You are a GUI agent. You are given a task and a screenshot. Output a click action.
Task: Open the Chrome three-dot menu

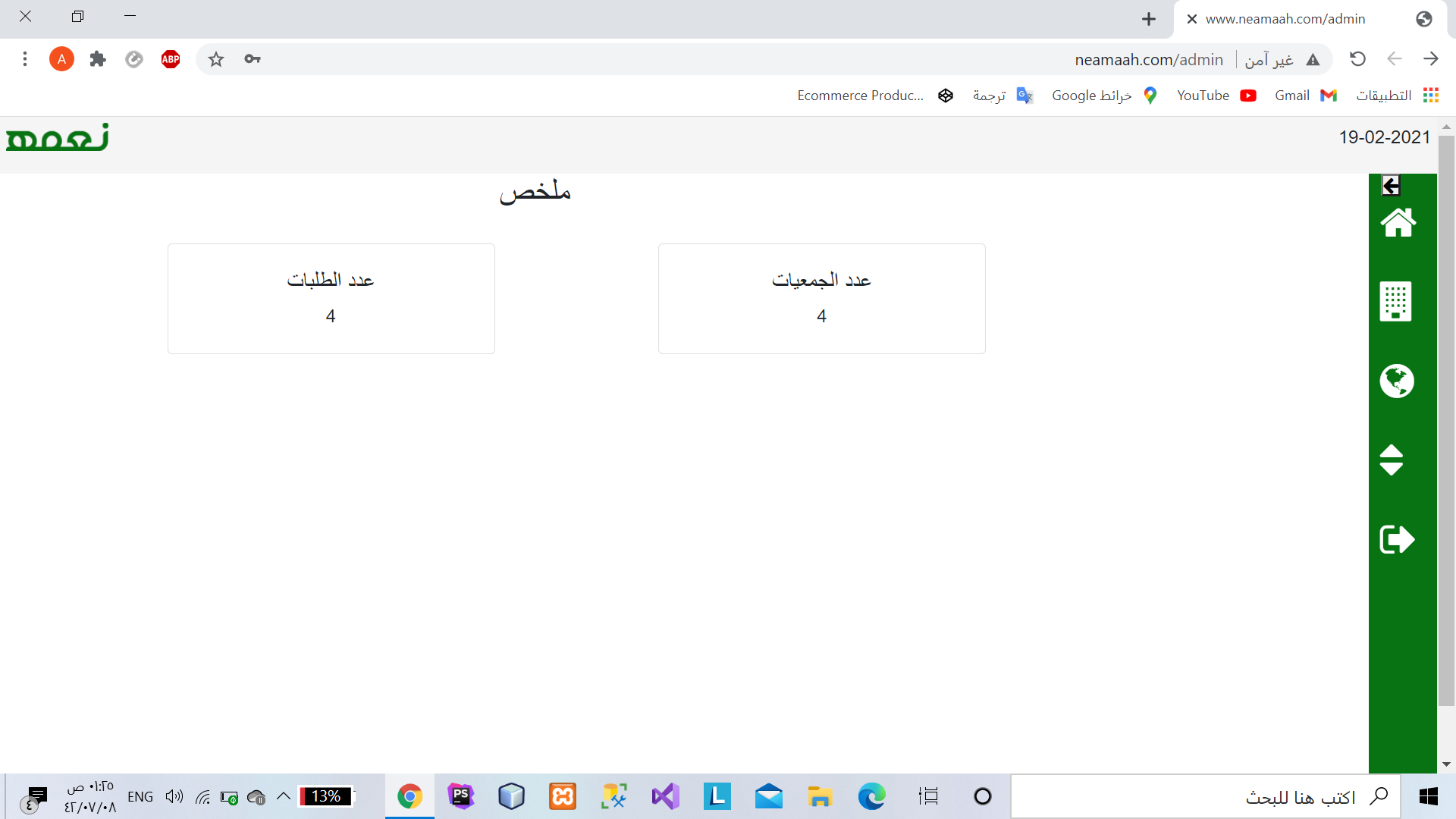coord(25,59)
